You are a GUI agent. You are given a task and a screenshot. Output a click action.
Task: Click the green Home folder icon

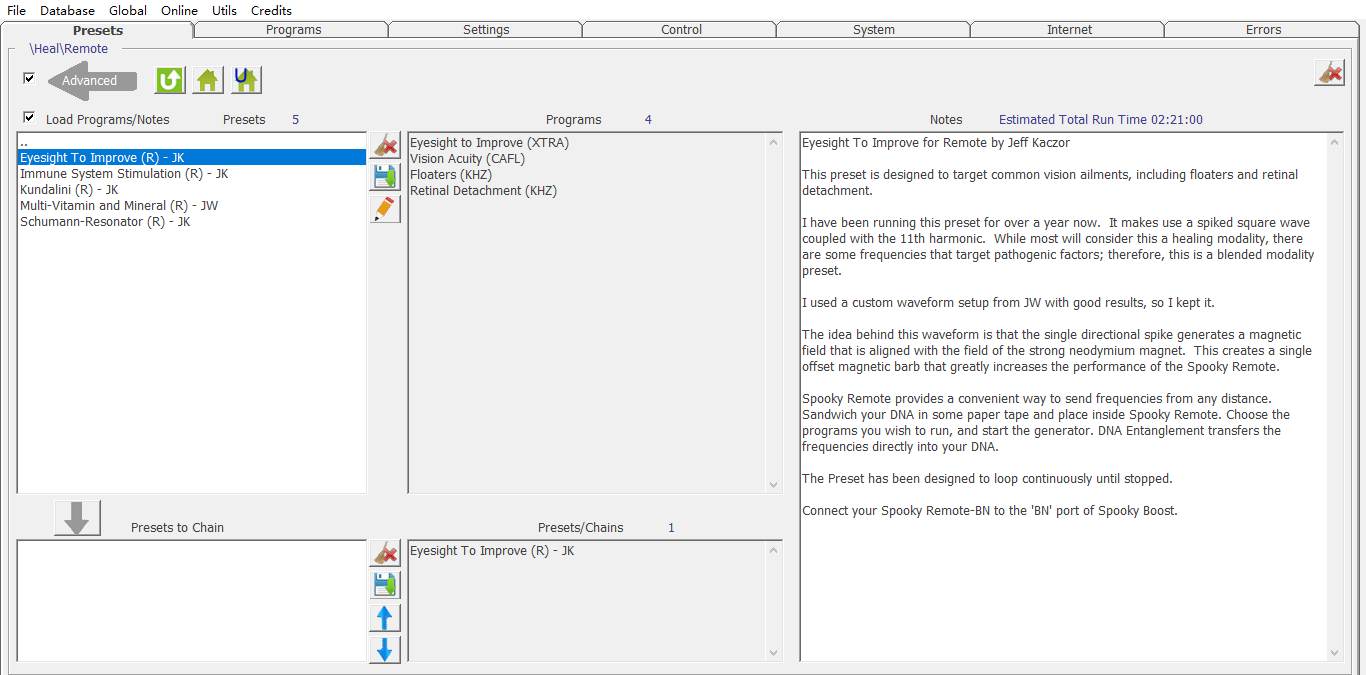tap(208, 80)
